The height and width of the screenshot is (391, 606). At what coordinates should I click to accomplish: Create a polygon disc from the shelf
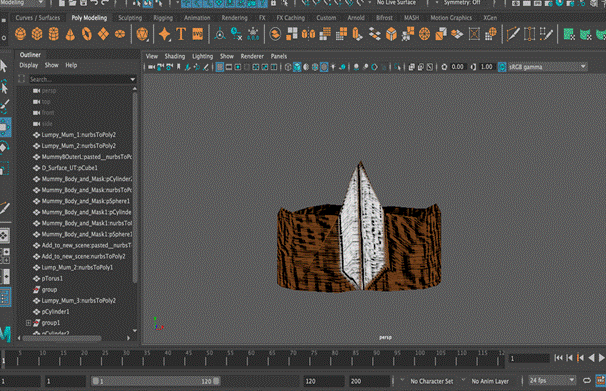click(x=120, y=34)
